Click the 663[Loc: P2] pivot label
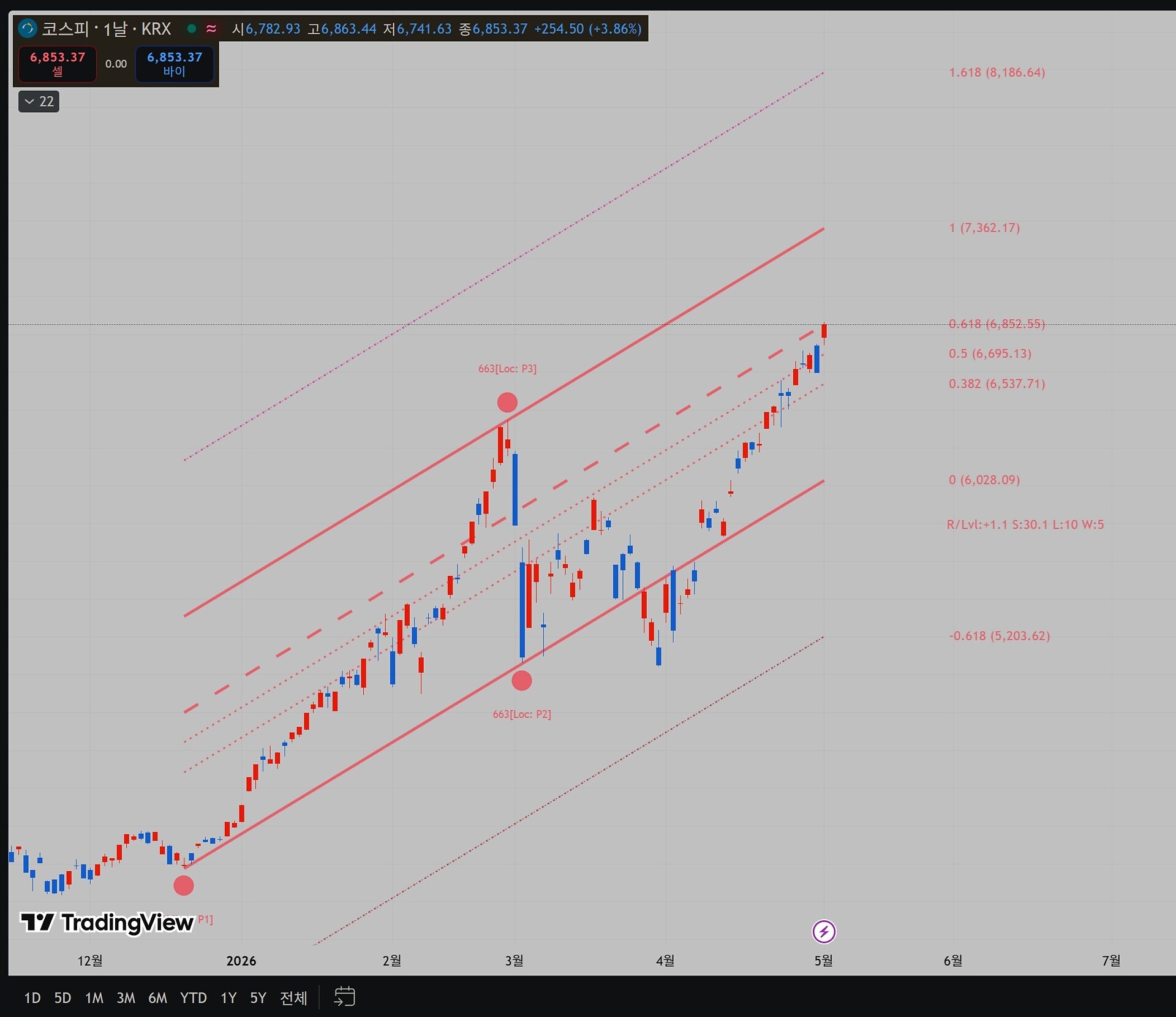 point(522,714)
